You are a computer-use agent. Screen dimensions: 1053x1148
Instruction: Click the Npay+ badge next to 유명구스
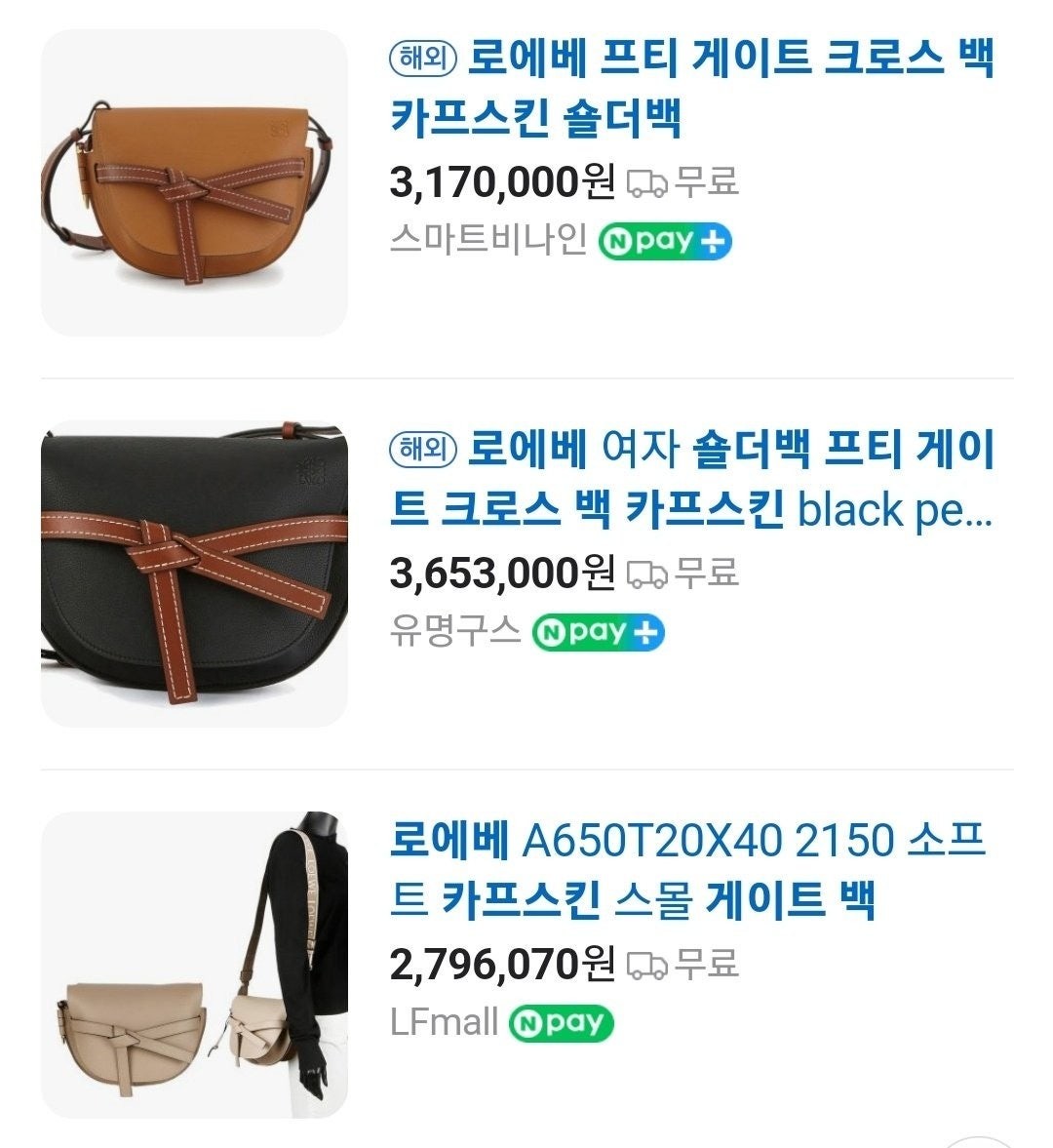tap(598, 633)
